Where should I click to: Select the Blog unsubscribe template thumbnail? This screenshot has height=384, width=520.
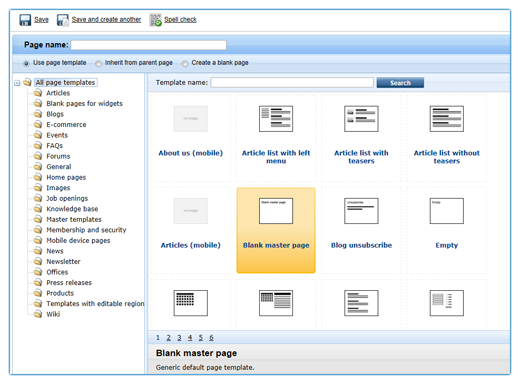coord(361,211)
